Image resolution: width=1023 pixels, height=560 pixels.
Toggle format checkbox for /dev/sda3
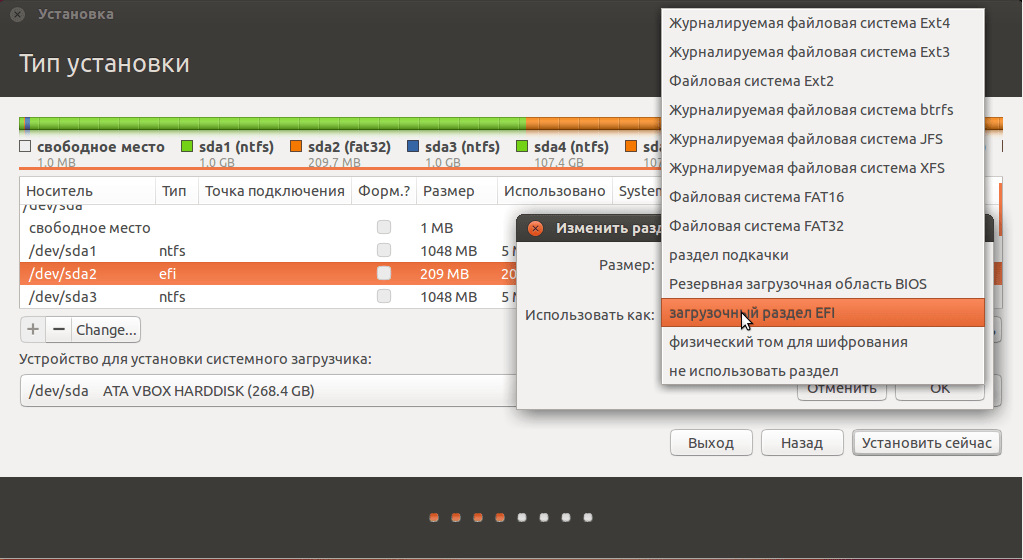[x=384, y=297]
